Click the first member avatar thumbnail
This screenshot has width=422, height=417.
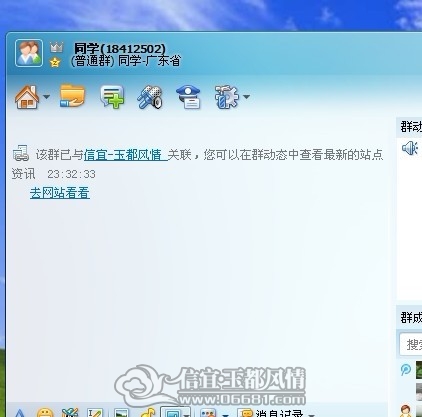pos(419,370)
